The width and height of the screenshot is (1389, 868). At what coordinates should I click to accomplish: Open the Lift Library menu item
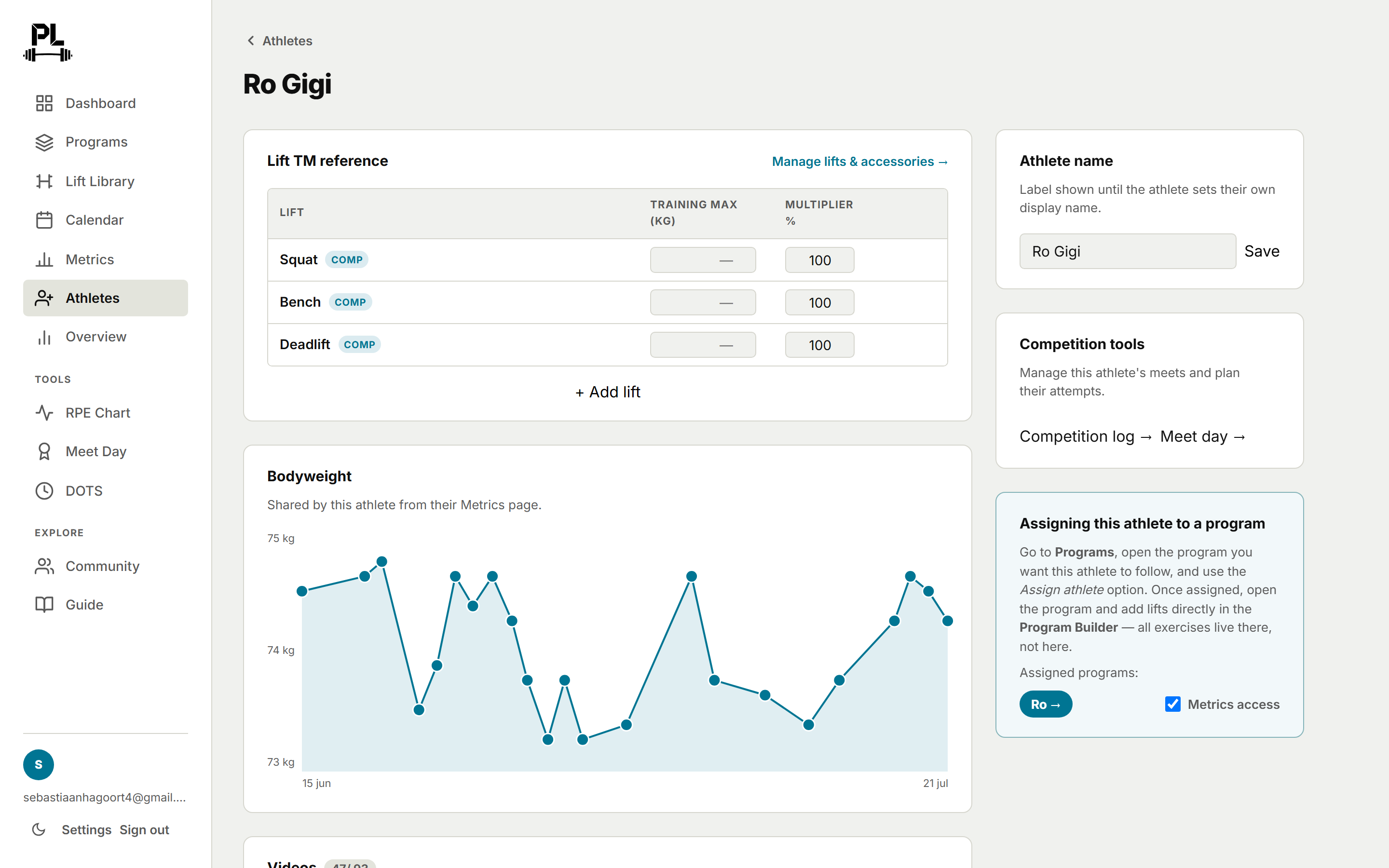pyautogui.click(x=106, y=181)
